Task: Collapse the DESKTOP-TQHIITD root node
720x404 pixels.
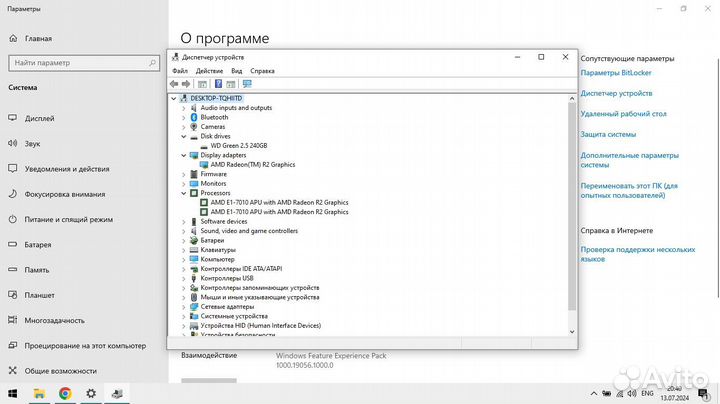Action: click(174, 98)
